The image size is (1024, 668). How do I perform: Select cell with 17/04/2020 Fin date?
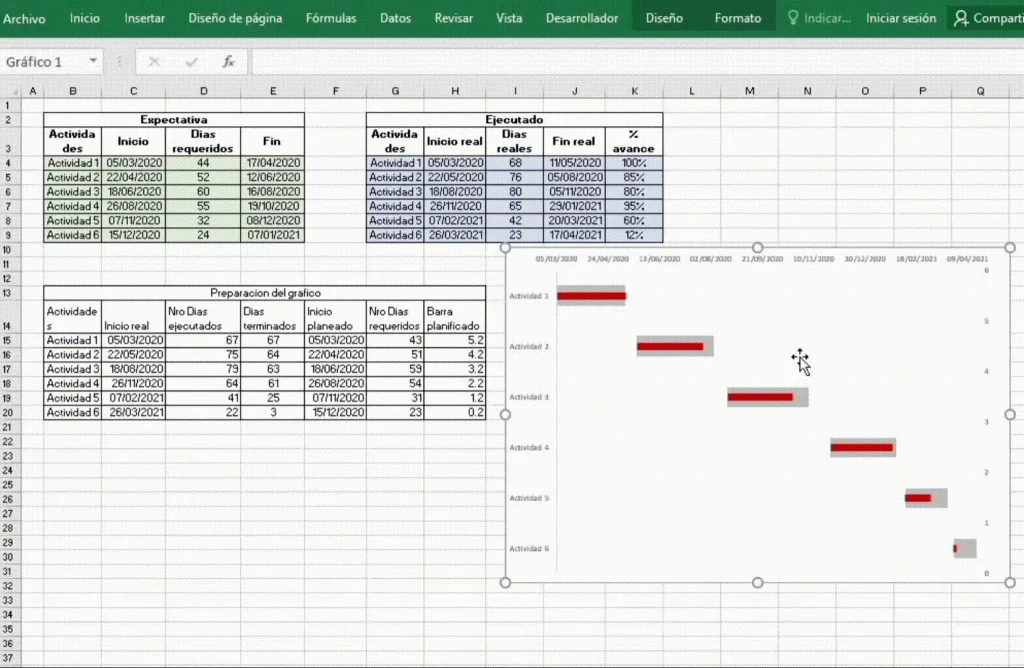coord(273,163)
